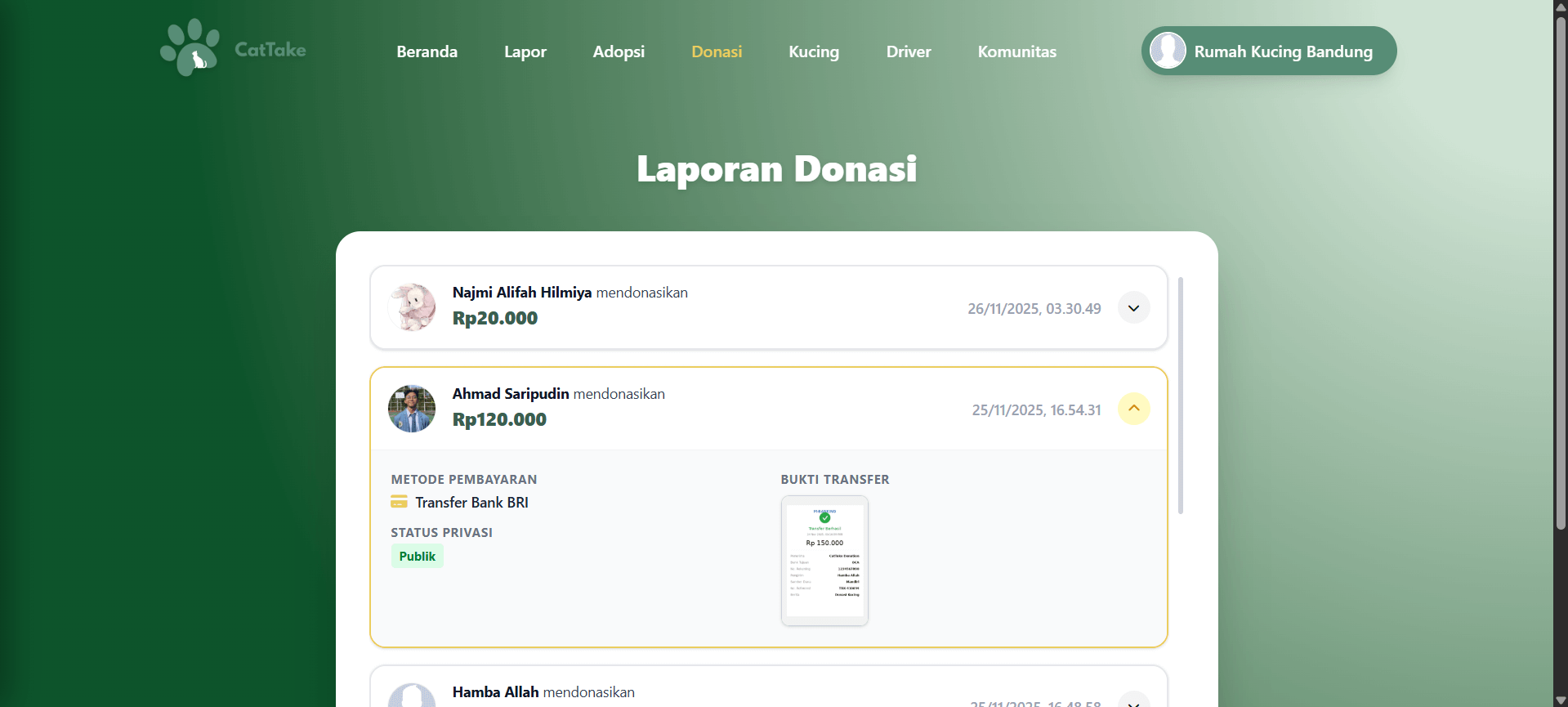Click the Publik privacy status badge

[417, 557]
